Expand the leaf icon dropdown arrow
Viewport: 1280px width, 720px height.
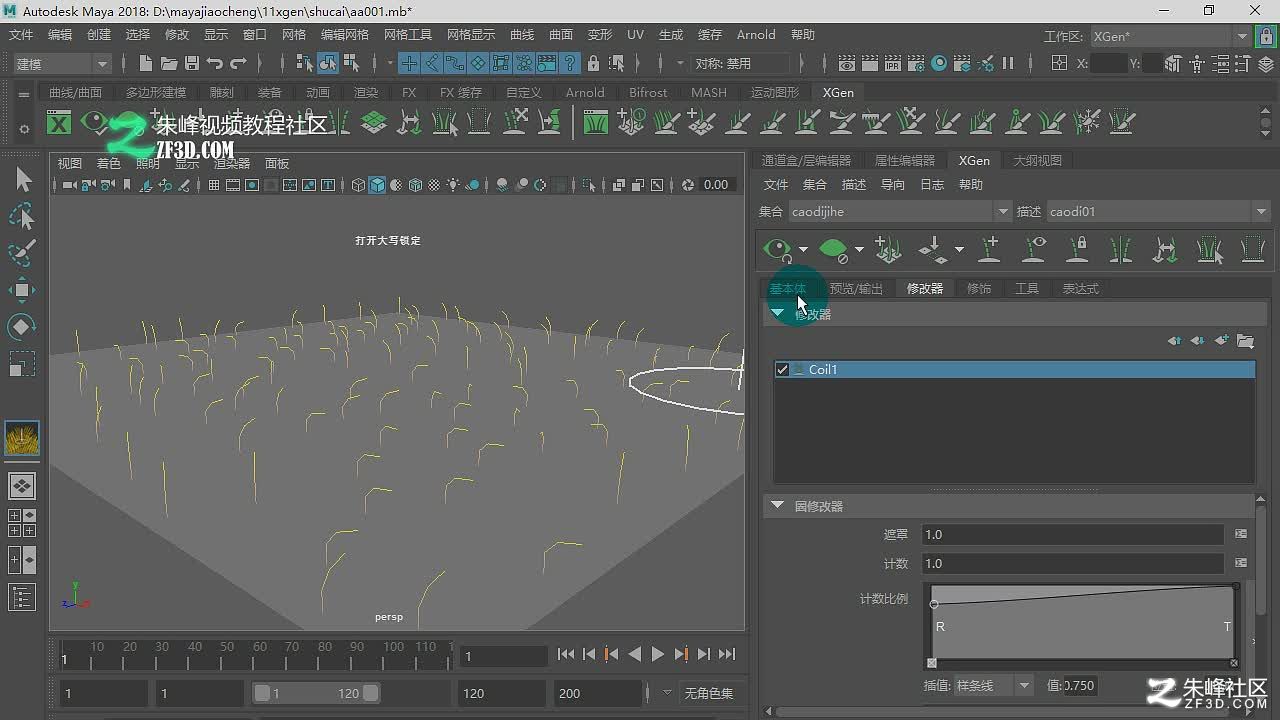[859, 250]
